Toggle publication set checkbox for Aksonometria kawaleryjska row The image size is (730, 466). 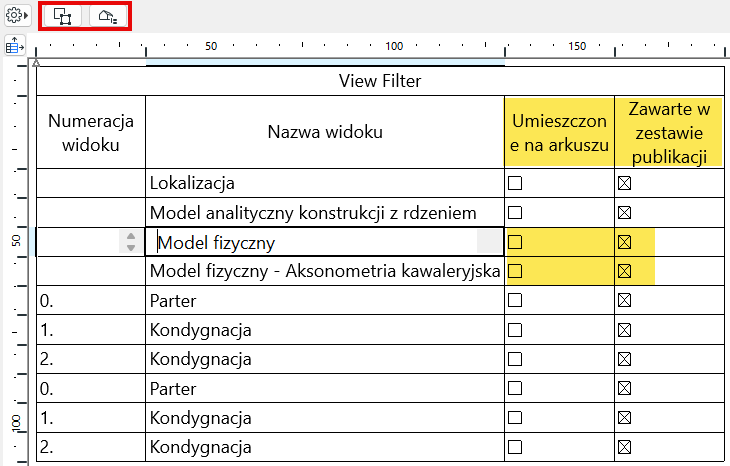(x=624, y=271)
